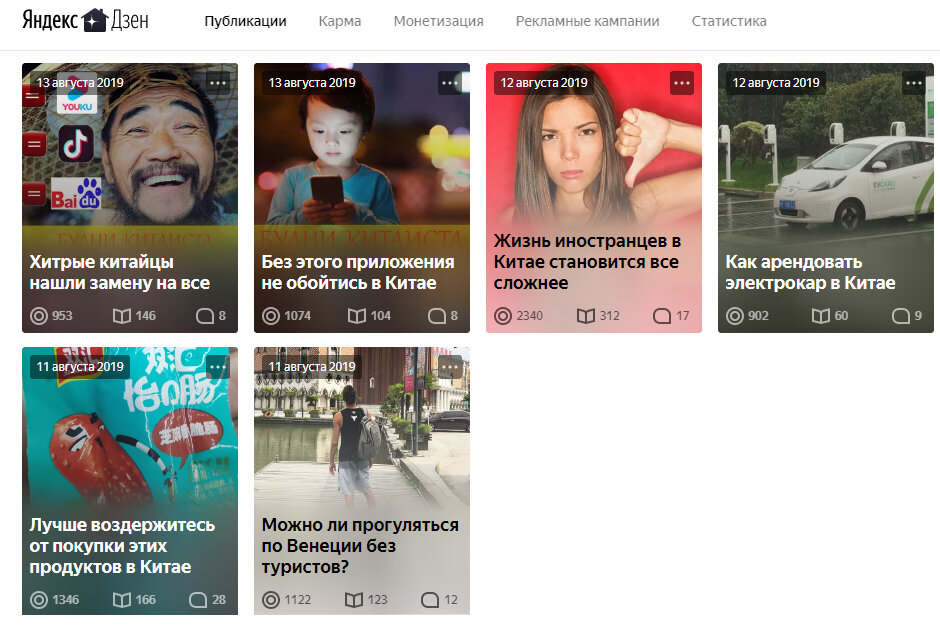The image size is (940, 640).
Task: Click comments bubble icon showing 28
Action: [198, 600]
